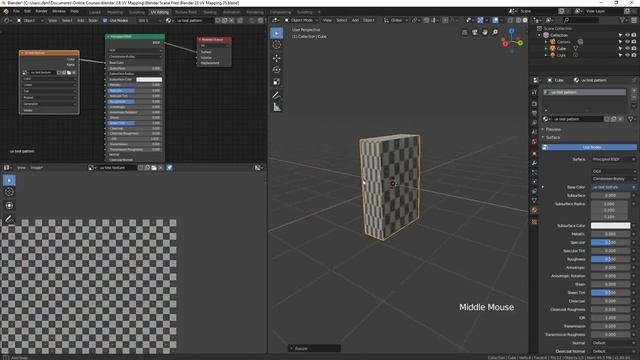
Task: Click the pan hand navigation gizmo
Action: [485, 32]
